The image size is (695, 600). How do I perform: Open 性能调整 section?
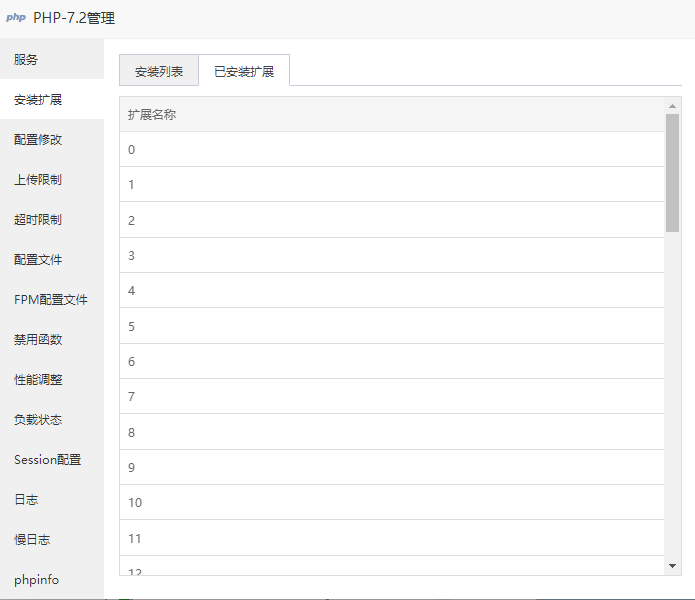(x=52, y=379)
